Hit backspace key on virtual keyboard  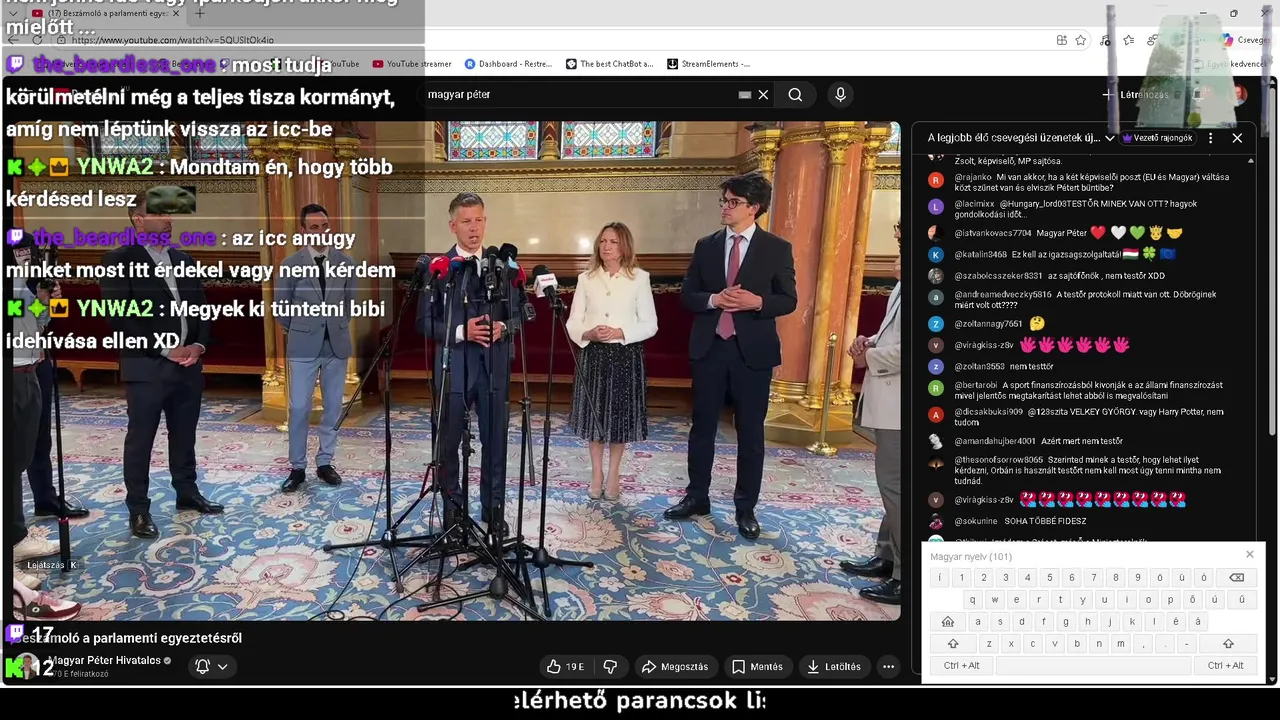[1236, 577]
